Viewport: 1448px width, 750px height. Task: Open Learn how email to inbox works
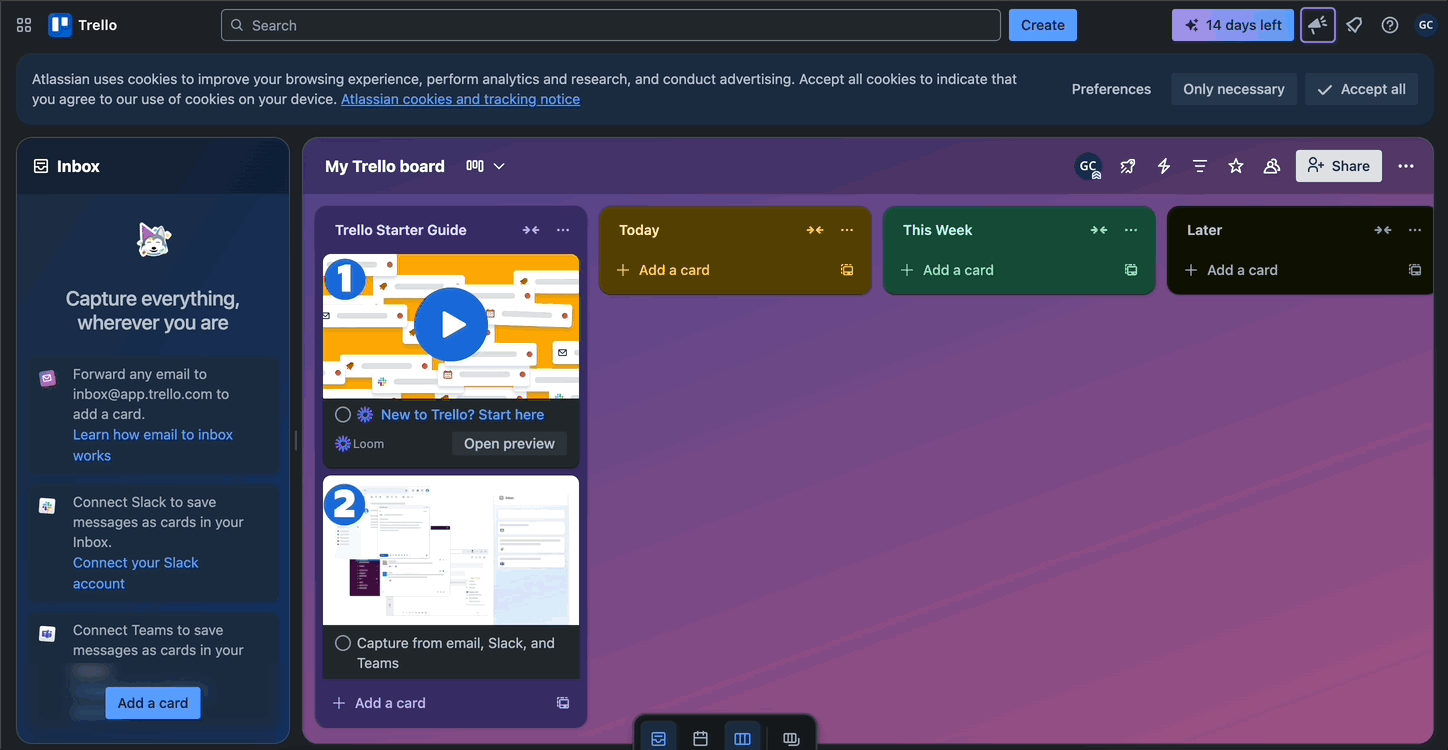(153, 445)
